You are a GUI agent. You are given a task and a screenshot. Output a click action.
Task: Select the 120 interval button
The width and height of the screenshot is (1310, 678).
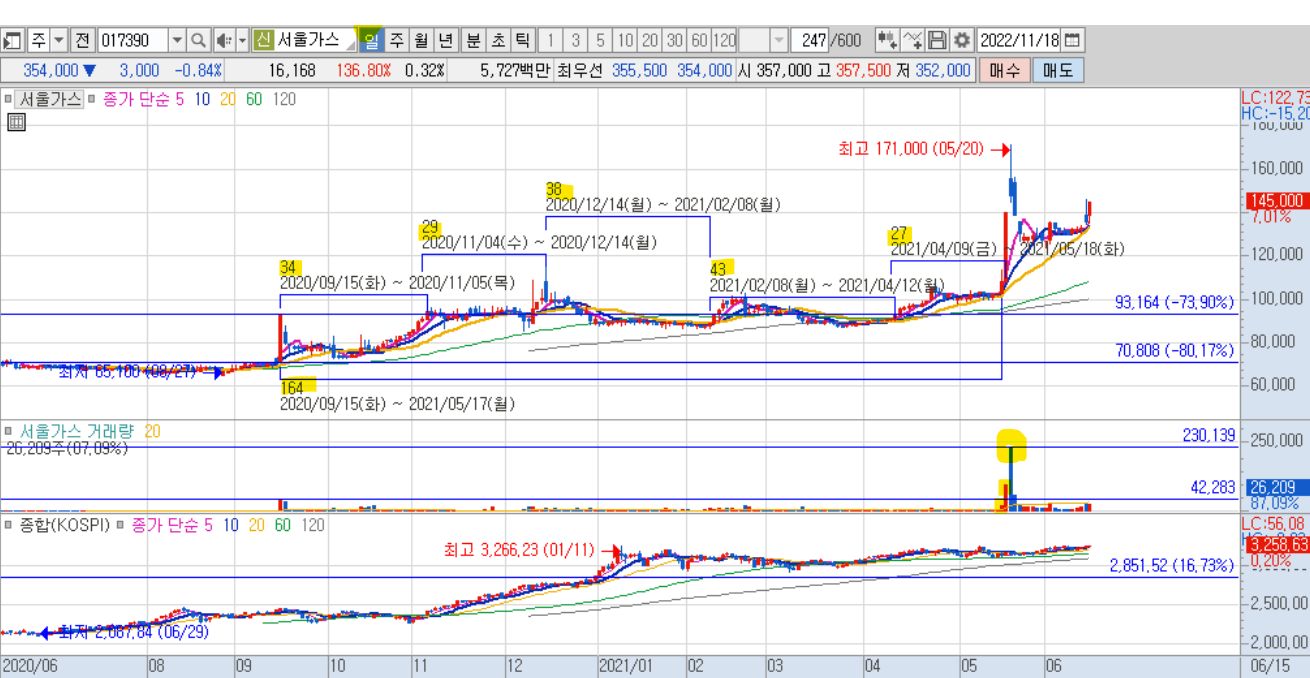(725, 40)
